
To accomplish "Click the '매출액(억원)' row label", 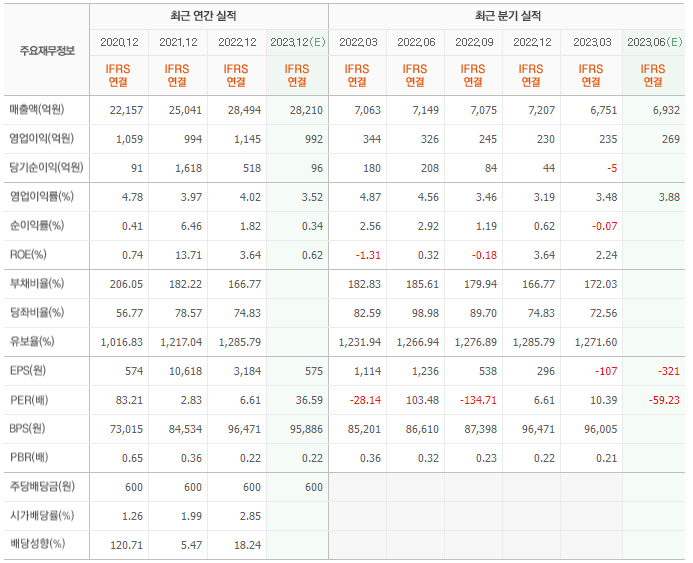I will click(x=37, y=109).
